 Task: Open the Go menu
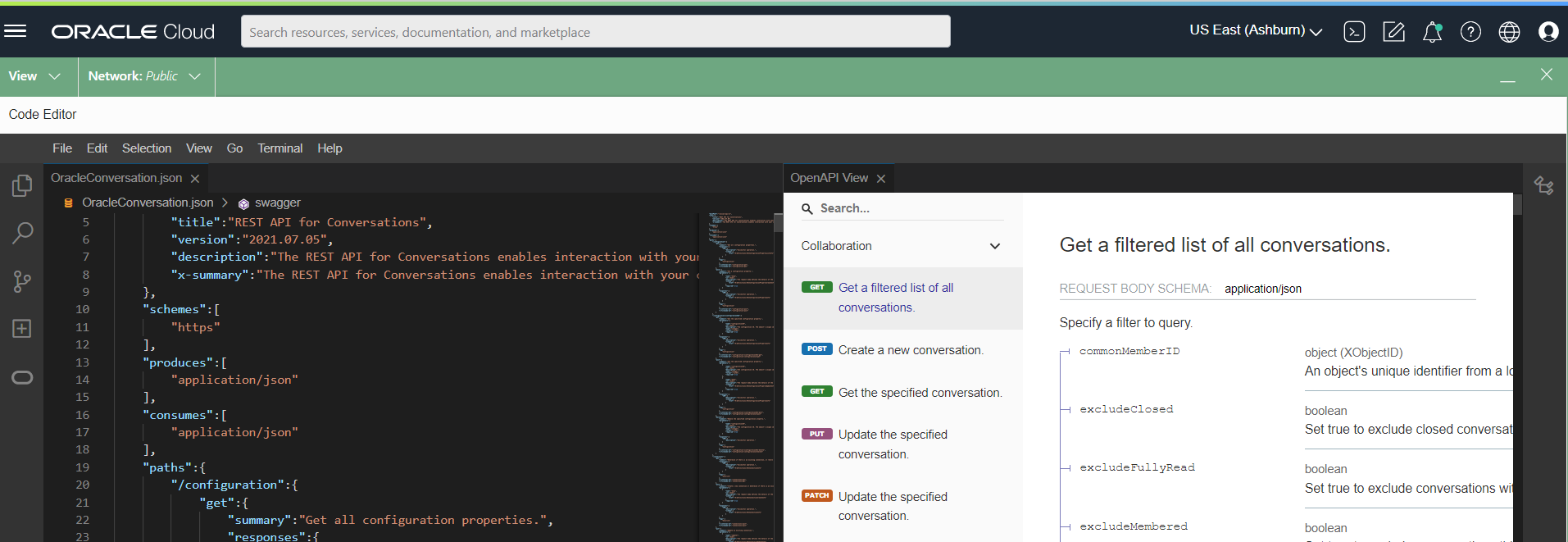pos(234,148)
